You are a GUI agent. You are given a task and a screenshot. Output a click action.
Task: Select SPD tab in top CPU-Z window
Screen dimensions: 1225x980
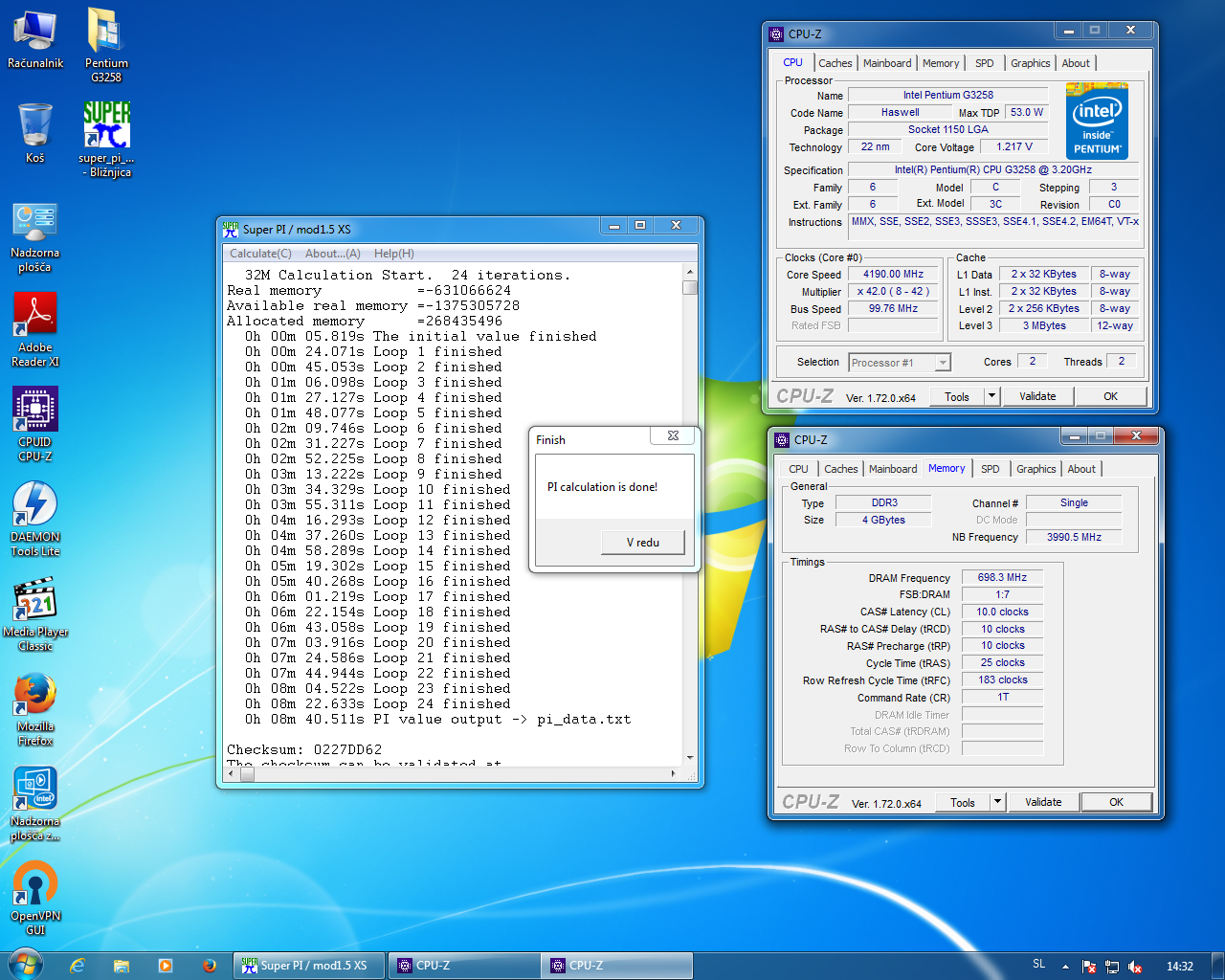985,63
